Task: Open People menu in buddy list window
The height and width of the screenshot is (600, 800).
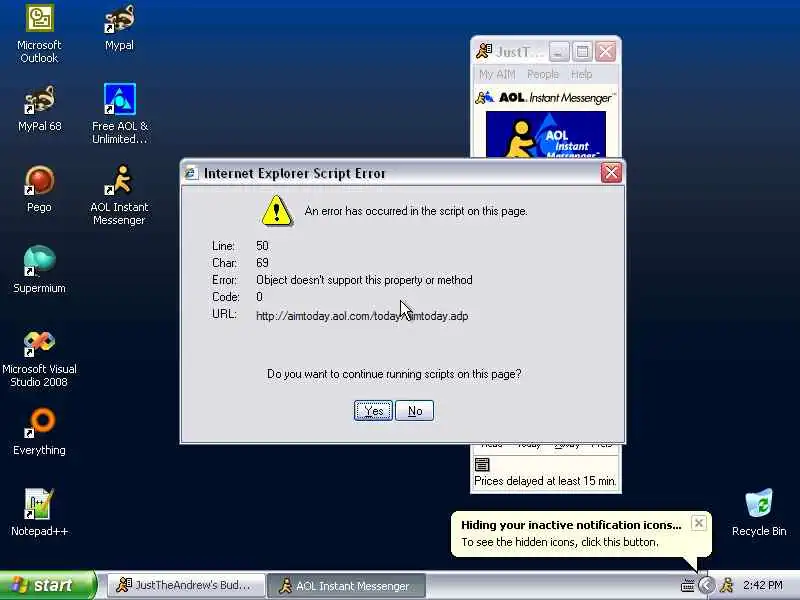Action: (543, 74)
